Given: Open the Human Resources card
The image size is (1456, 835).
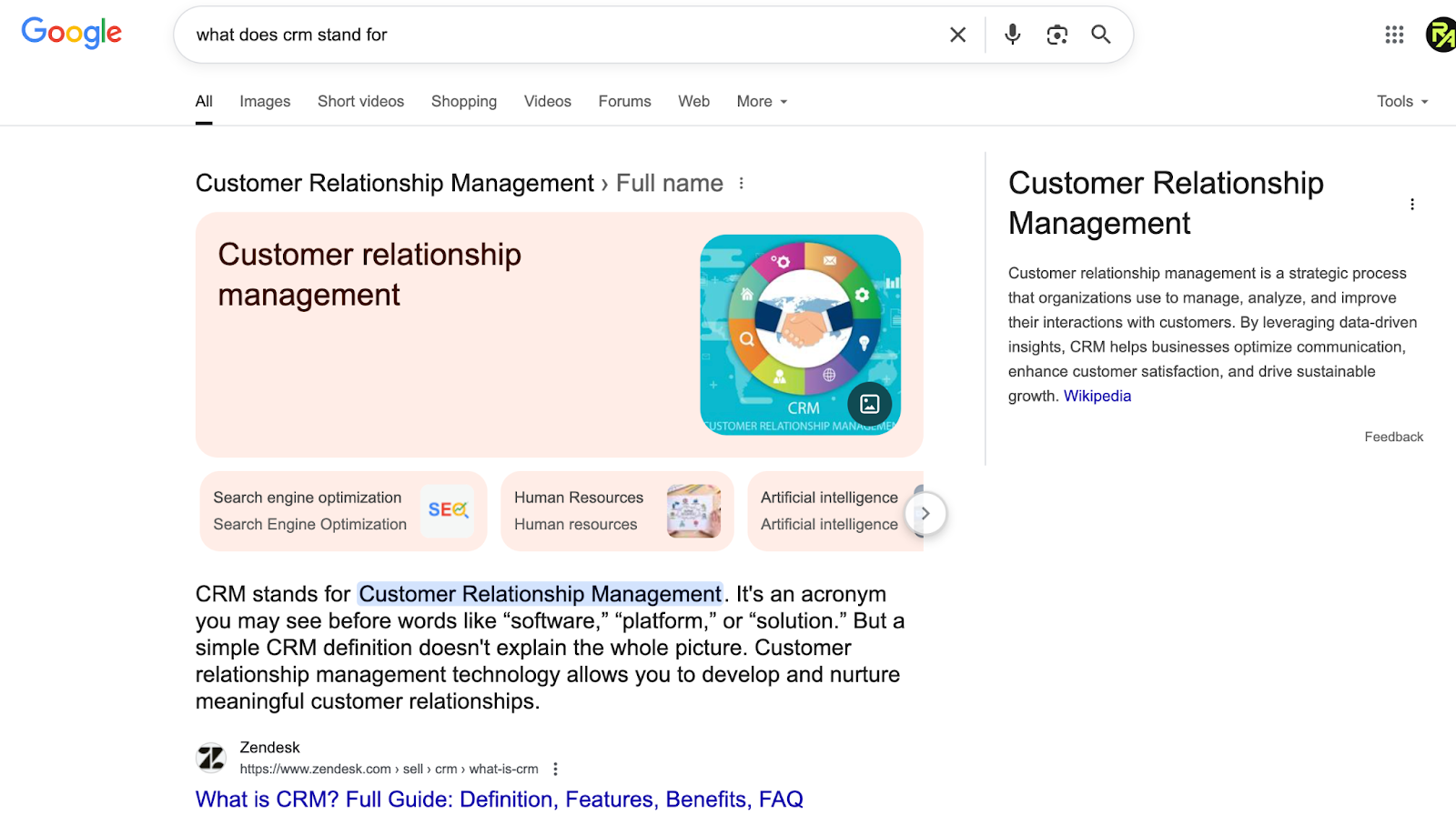Looking at the screenshot, I should click(x=617, y=511).
